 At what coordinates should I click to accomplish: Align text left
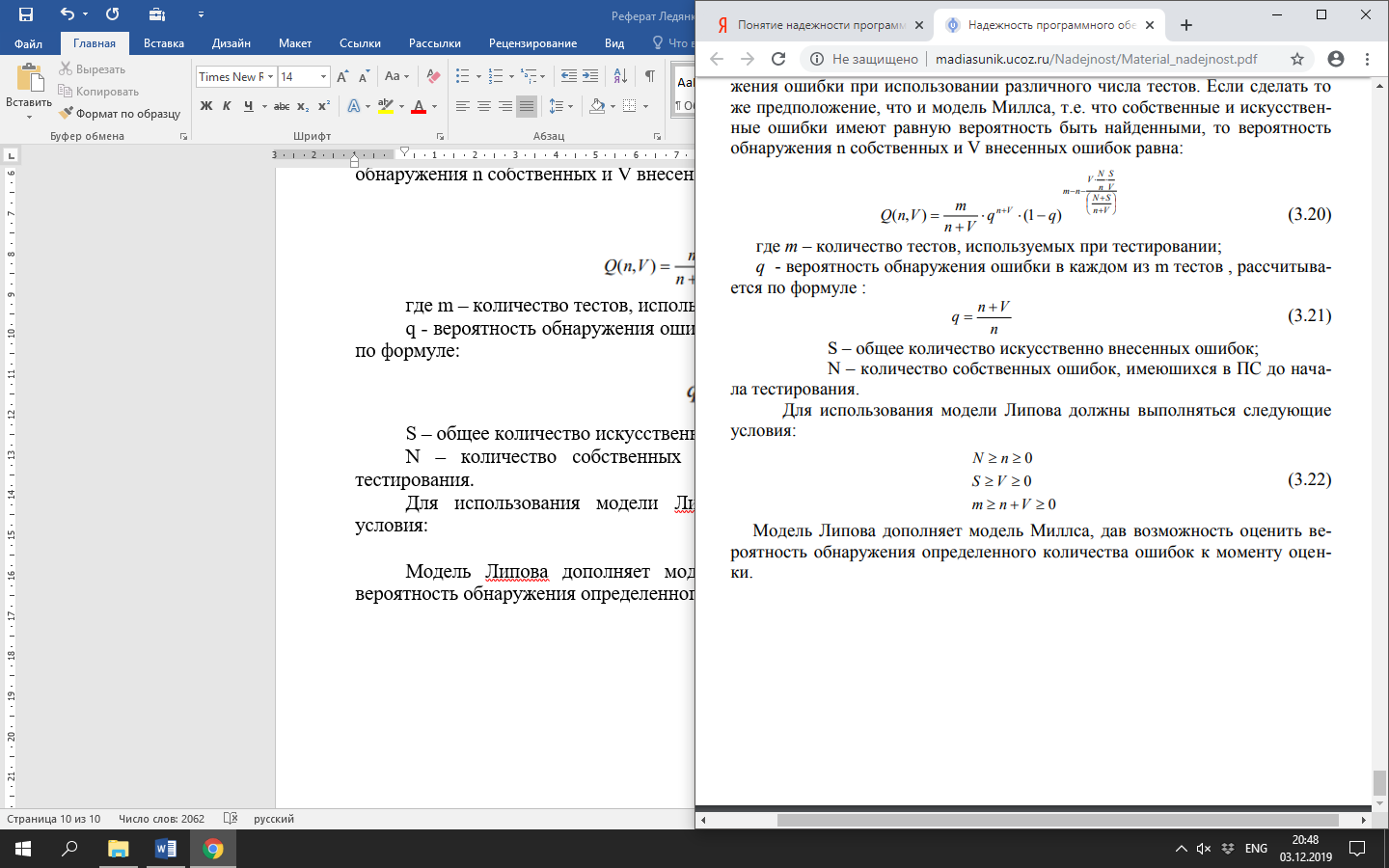[463, 106]
